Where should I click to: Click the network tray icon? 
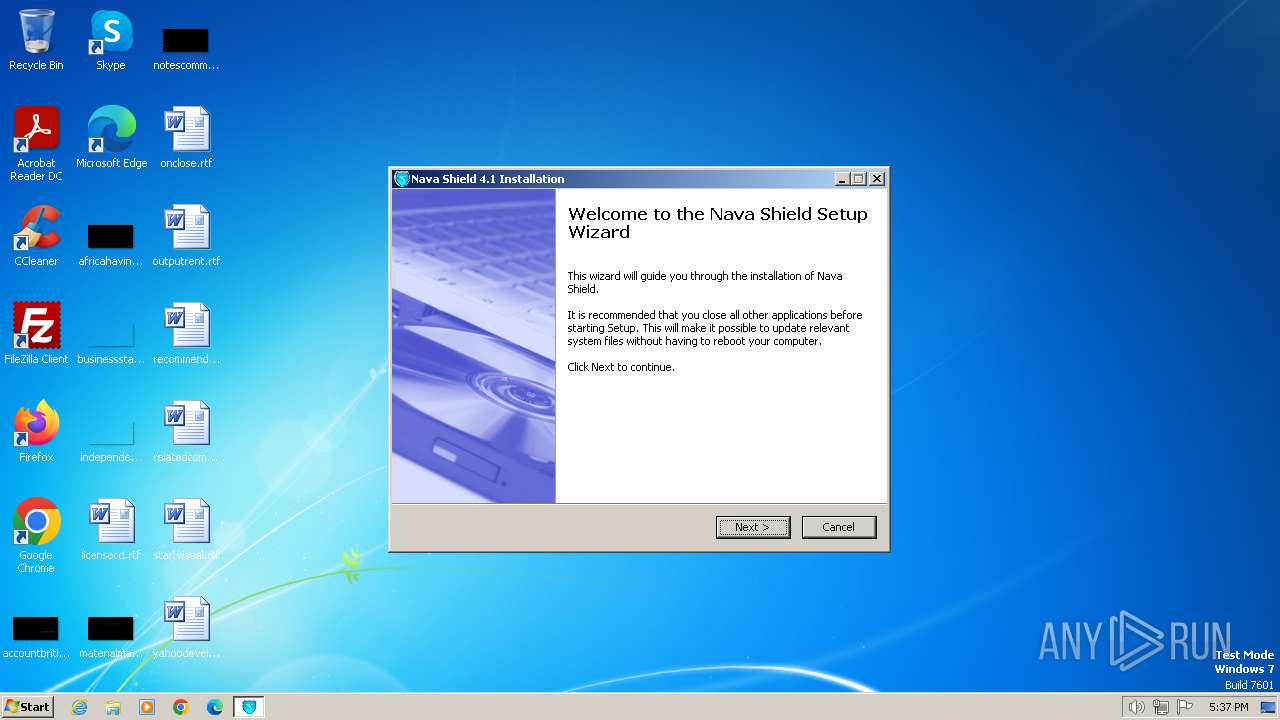[x=1161, y=707]
